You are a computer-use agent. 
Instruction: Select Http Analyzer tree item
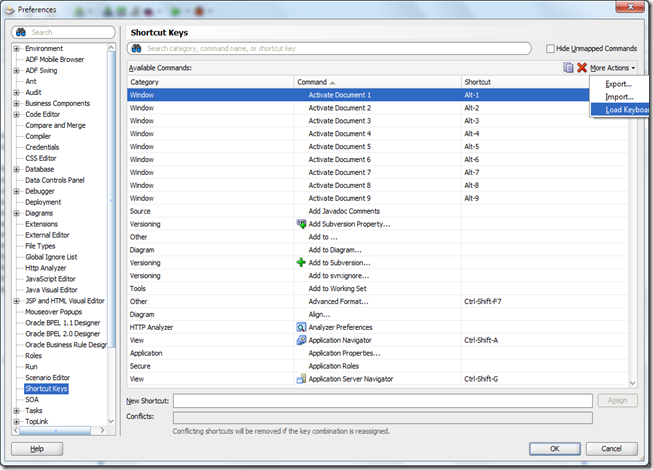[x=46, y=268]
